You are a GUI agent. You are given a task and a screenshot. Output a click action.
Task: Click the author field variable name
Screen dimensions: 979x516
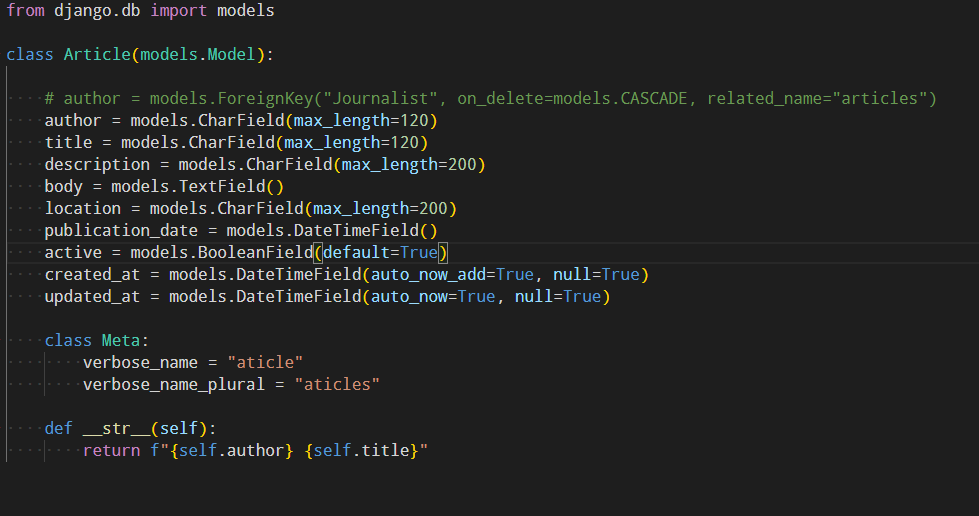click(x=72, y=120)
